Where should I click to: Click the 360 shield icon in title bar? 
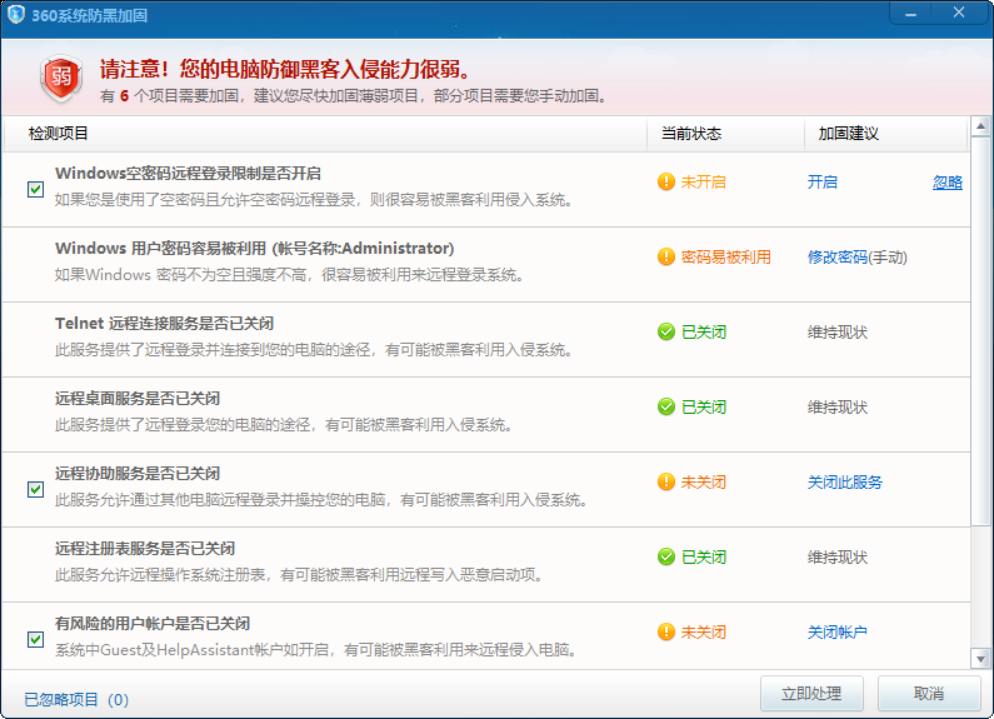15,13
